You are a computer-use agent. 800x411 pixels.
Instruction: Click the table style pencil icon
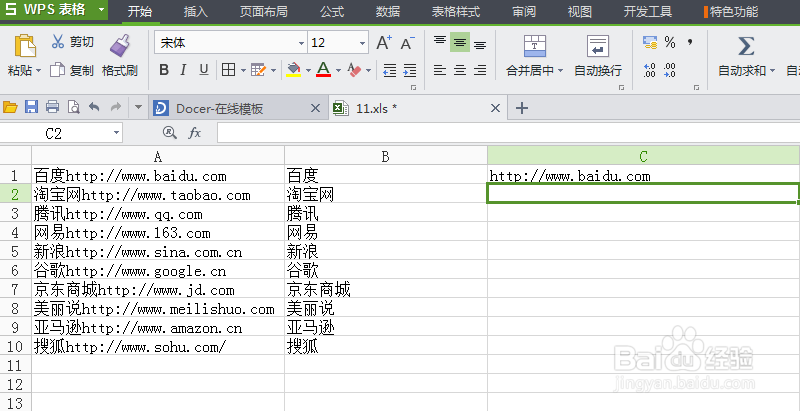(x=259, y=70)
